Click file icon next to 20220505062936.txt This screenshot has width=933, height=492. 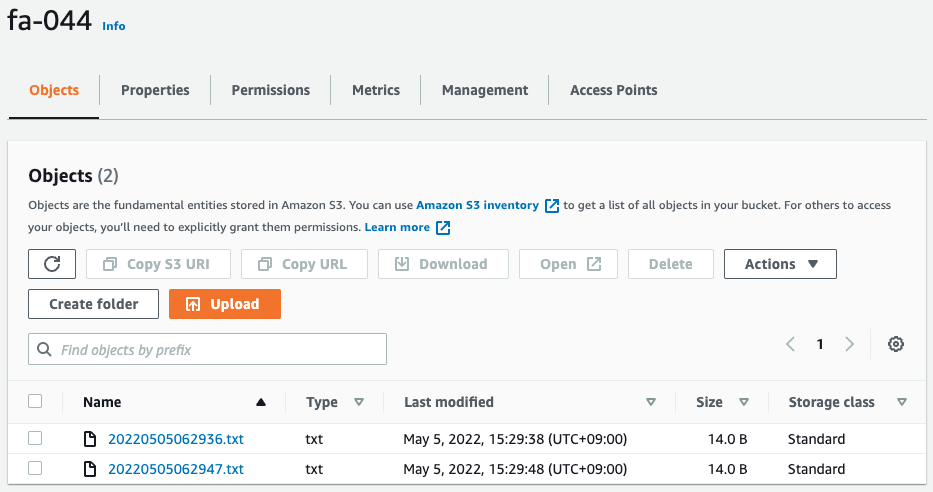[x=90, y=439]
